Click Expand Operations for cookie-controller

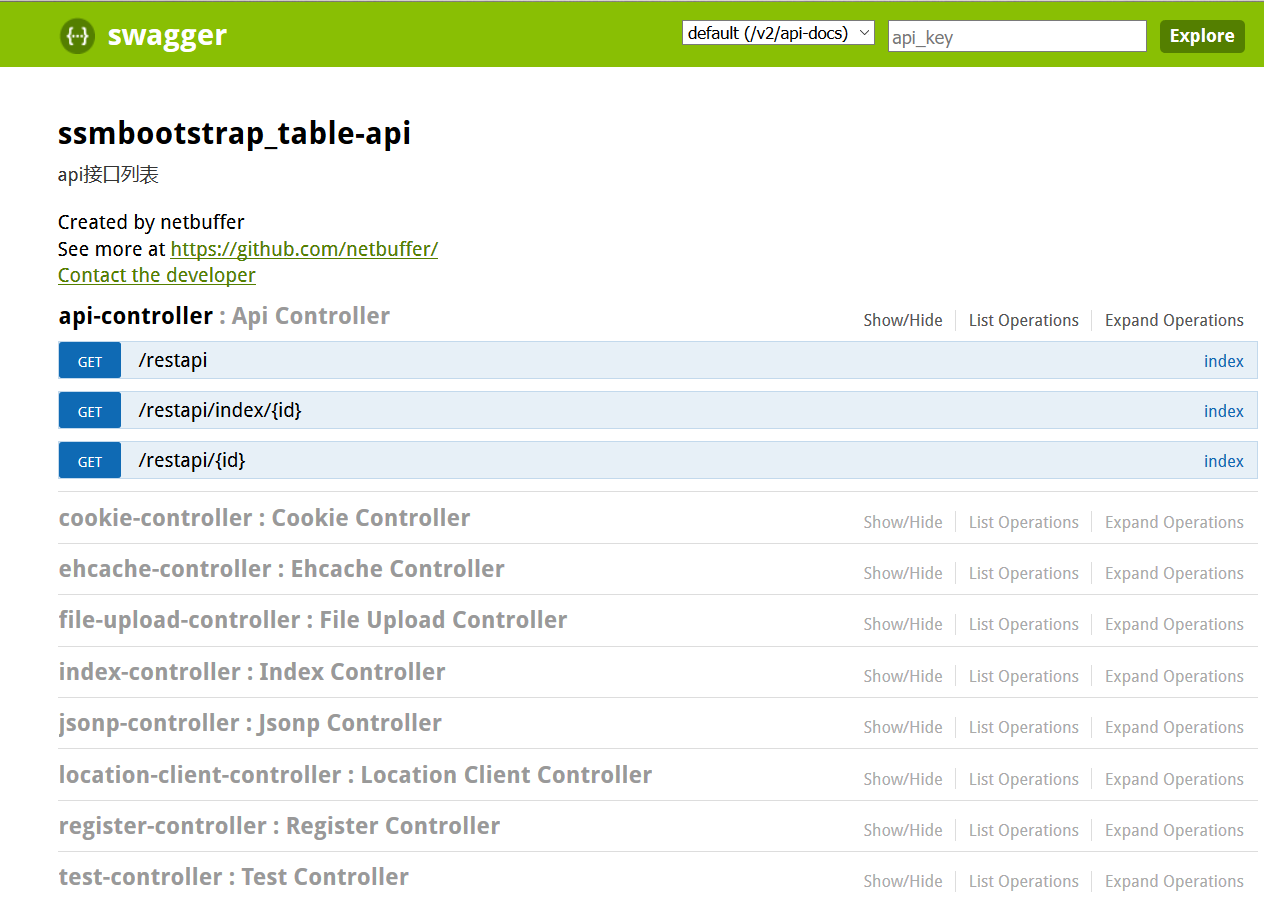(x=1174, y=523)
